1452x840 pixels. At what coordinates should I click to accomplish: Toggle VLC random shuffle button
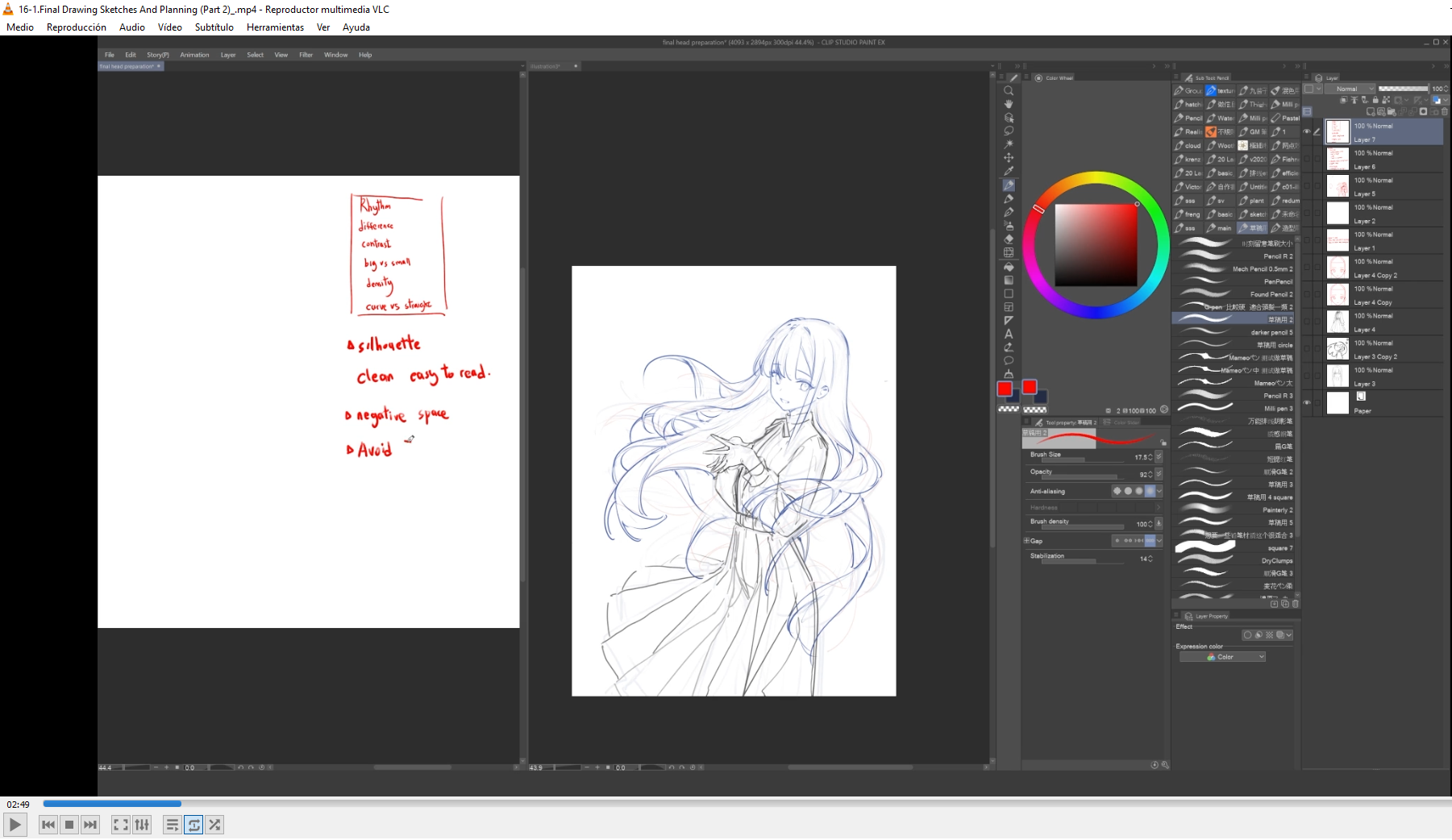point(214,825)
